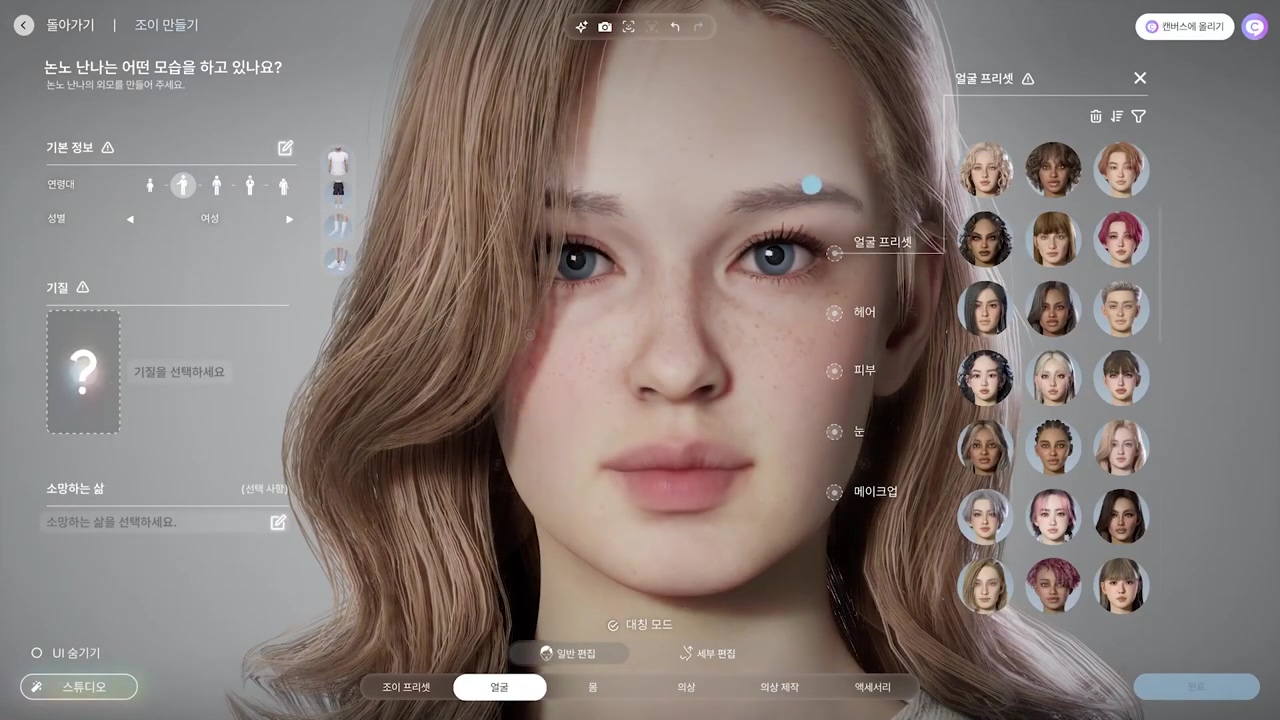Choose braided-hair face preset in fifth row
The width and height of the screenshot is (1280, 720).
(1053, 447)
